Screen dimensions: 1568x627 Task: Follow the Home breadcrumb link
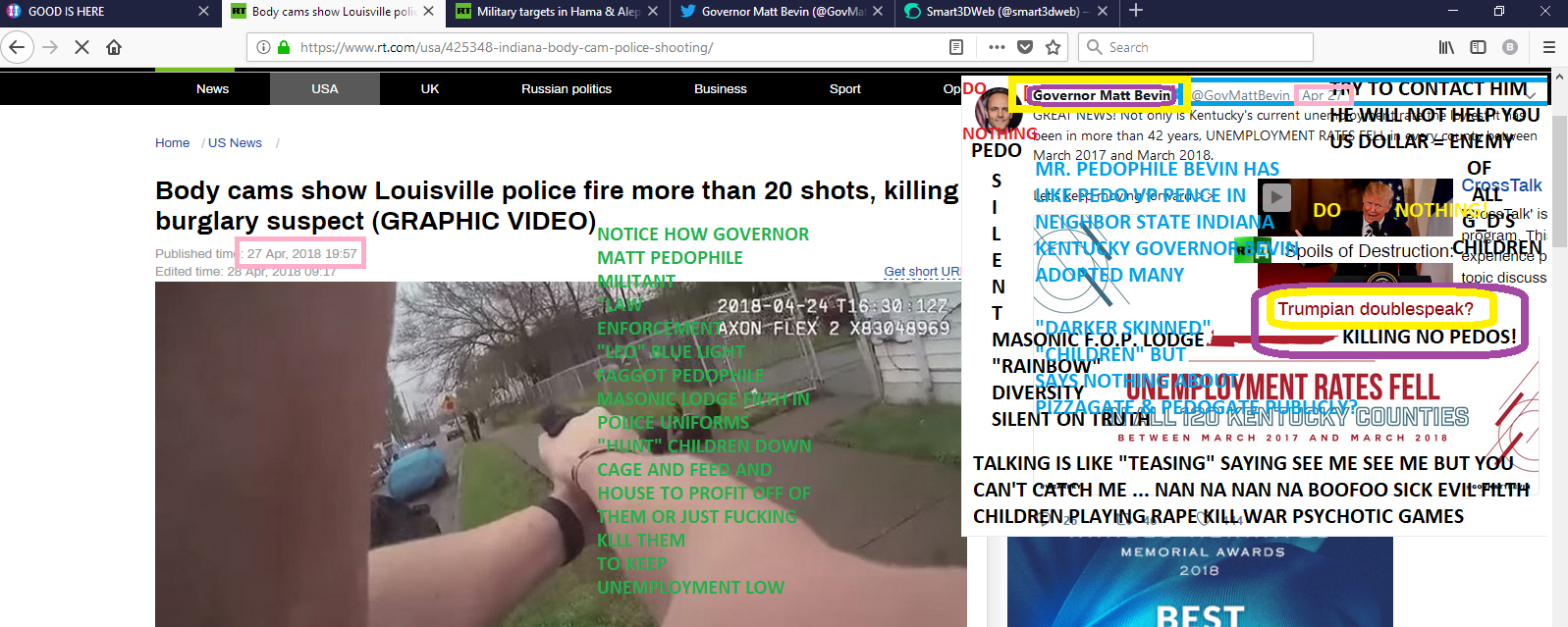tap(172, 142)
